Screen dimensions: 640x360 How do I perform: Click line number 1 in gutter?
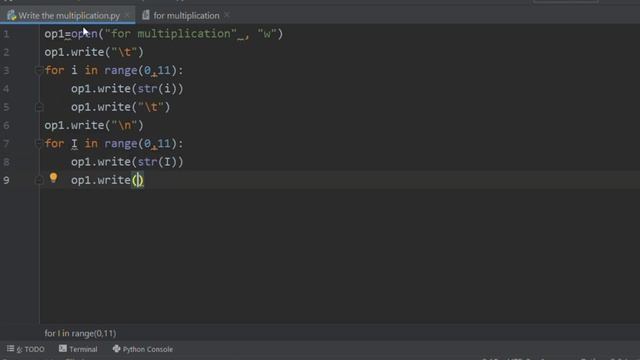7,34
